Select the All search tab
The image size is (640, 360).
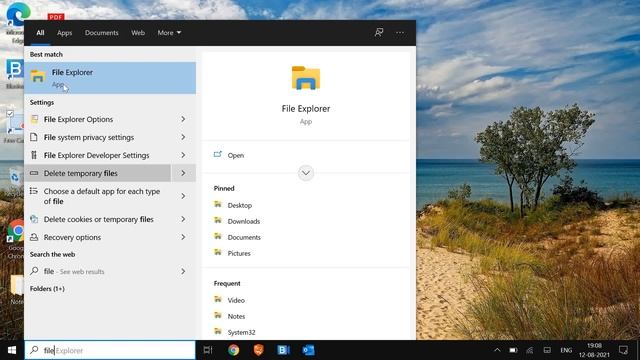pos(40,33)
